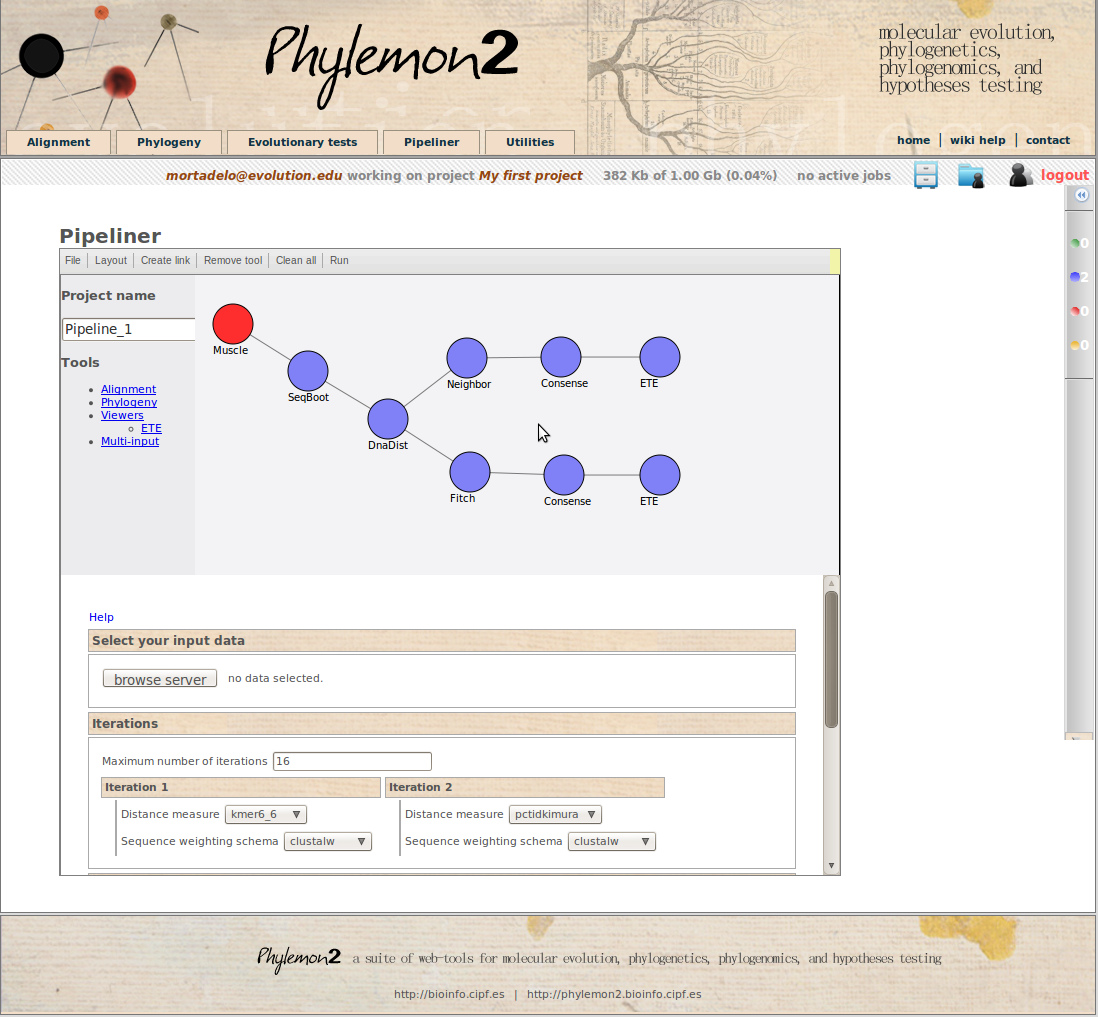Open the Phylogeny tab
This screenshot has width=1098, height=1017.
(169, 142)
